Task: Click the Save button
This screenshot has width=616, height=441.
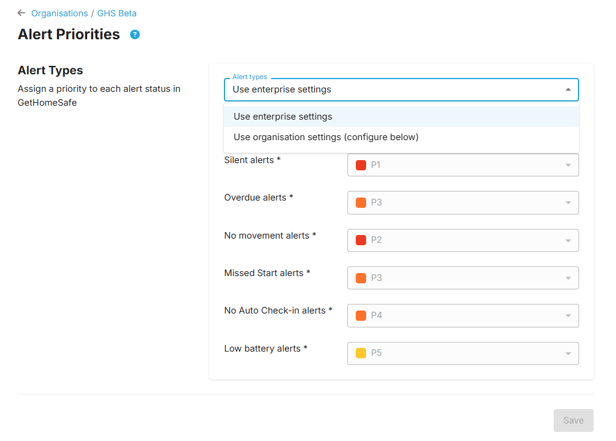Action: click(573, 421)
